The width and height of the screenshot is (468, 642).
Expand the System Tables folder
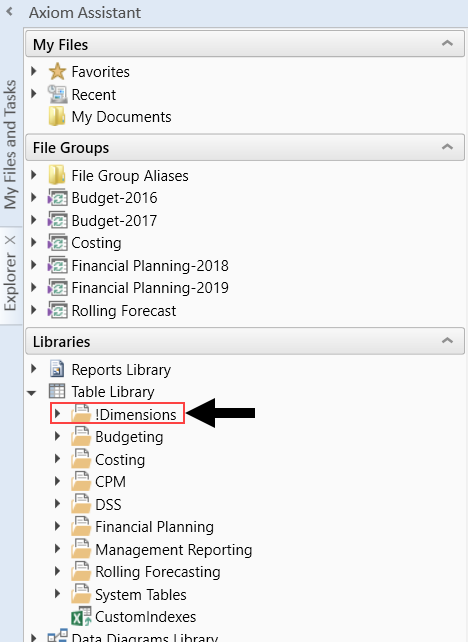click(x=57, y=593)
